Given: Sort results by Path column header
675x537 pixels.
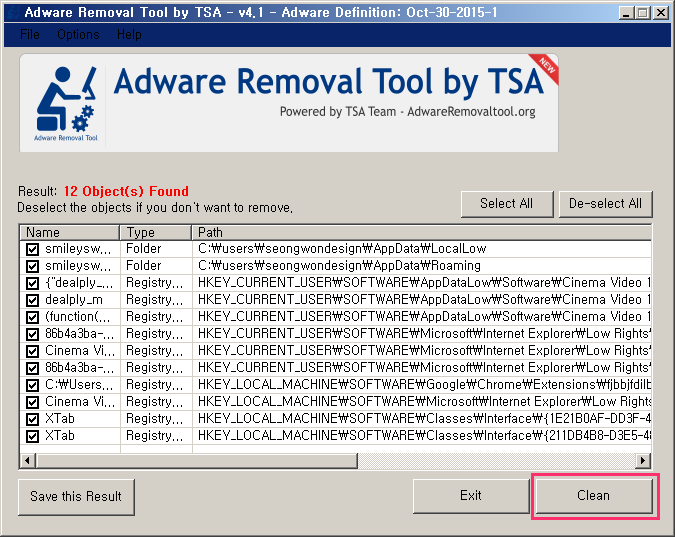Looking at the screenshot, I should pos(422,233).
